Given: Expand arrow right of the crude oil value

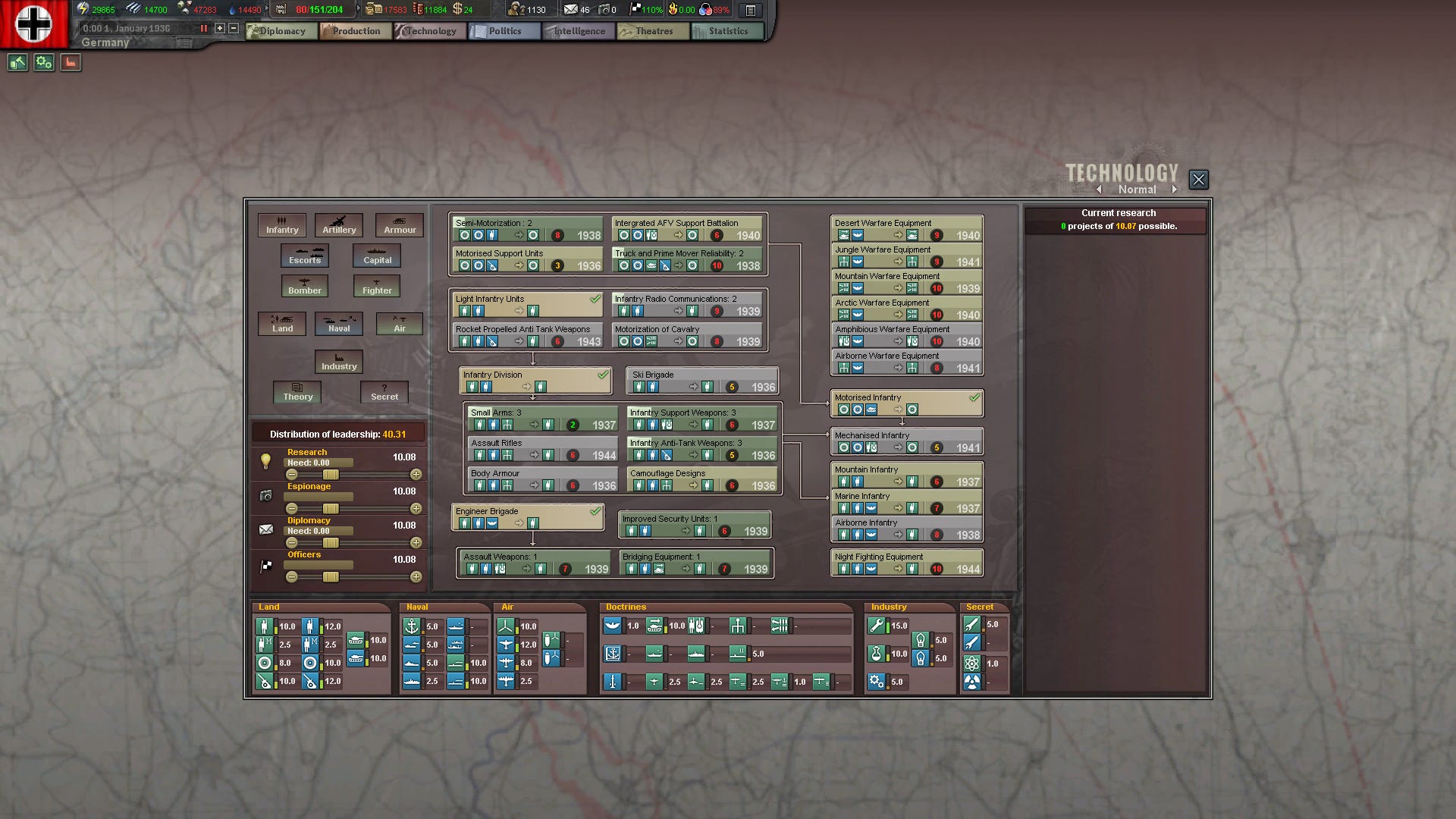Looking at the screenshot, I should point(266,10).
